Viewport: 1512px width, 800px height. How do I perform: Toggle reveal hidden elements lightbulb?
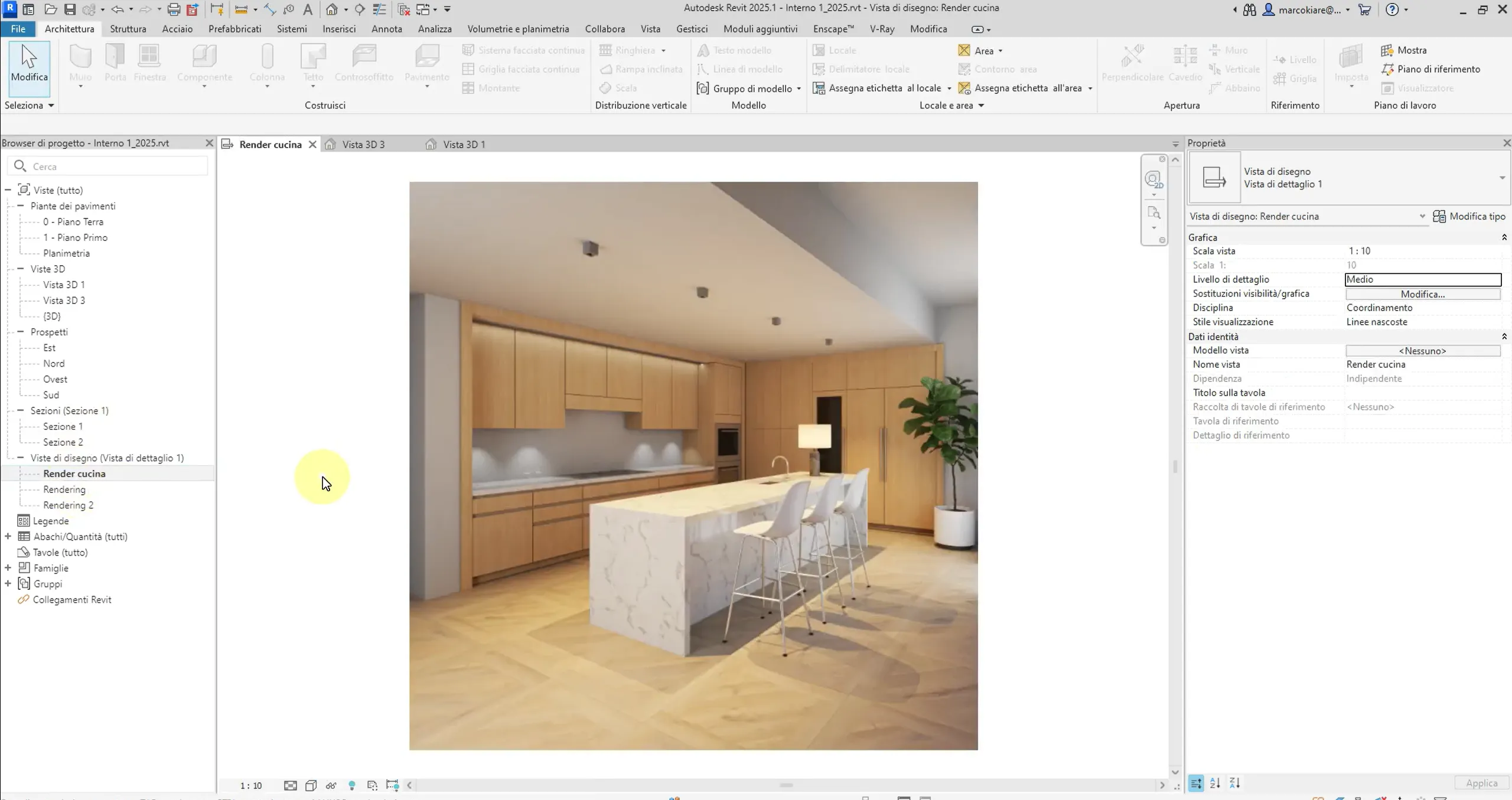click(352, 785)
